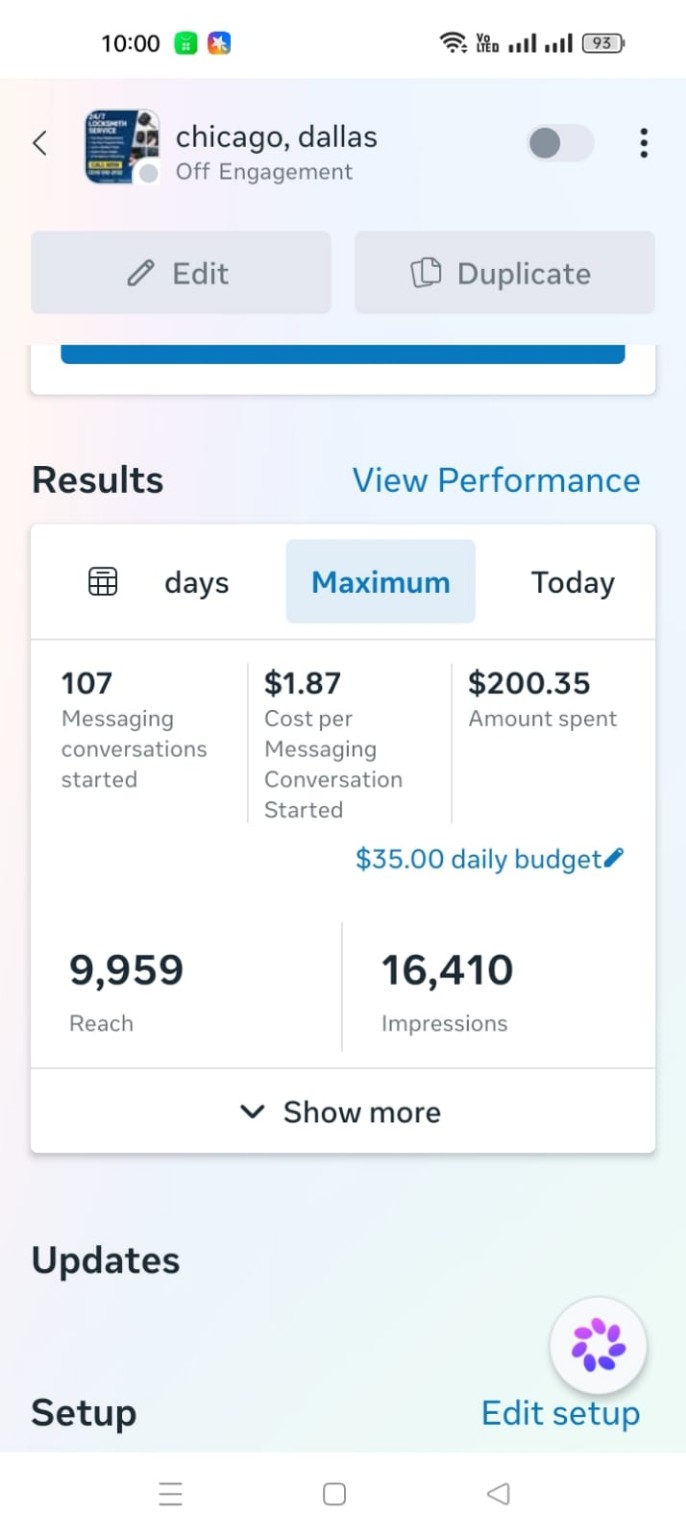
Task: Open the custom date range calendar icon
Action: tap(103, 581)
